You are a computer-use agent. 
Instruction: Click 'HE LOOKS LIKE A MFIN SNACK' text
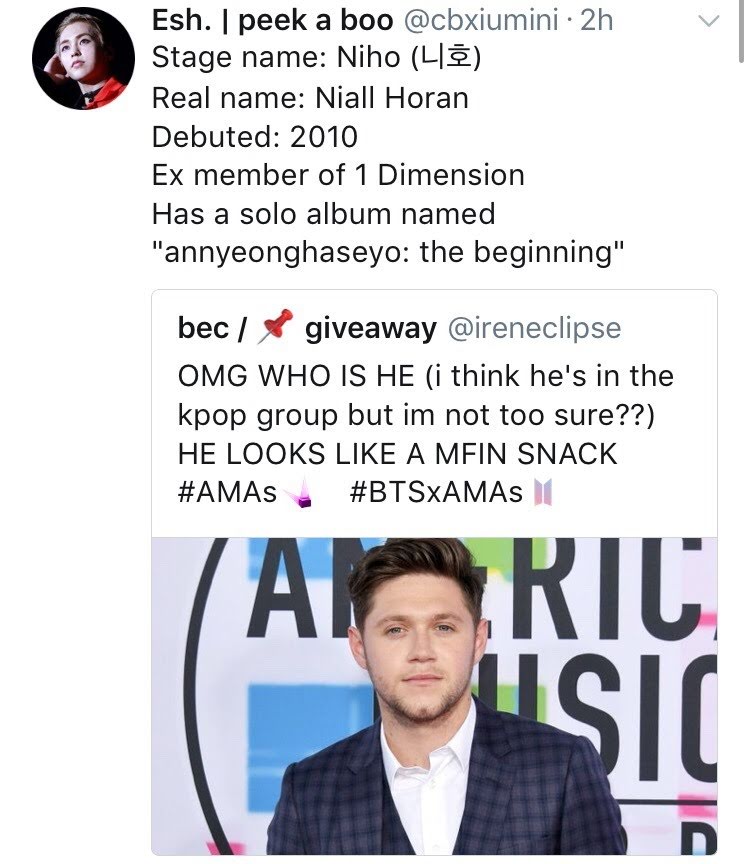(397, 454)
